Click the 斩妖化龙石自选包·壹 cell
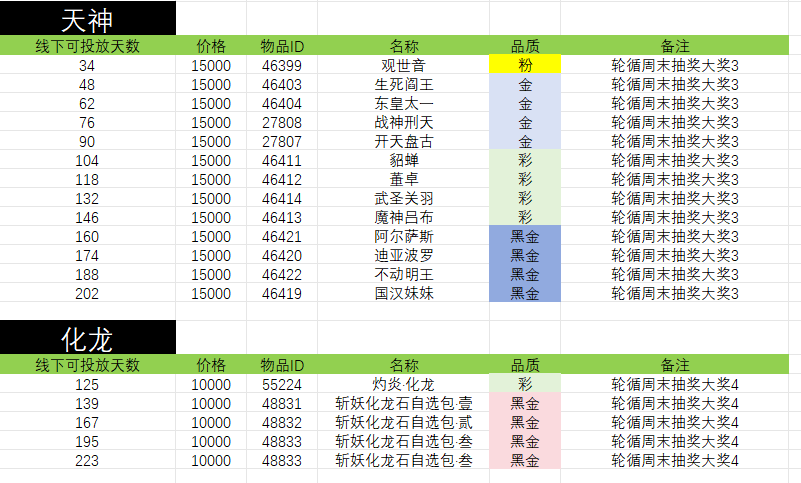 click(x=403, y=403)
